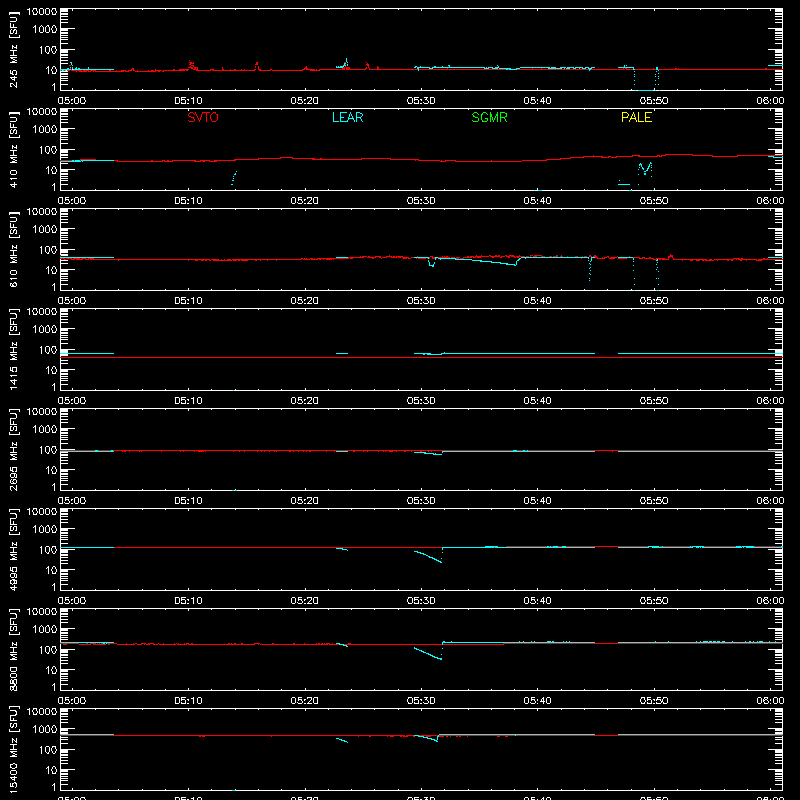Select the 2695 MHz [SFU] axis title
Image resolution: width=800 pixels, height=800 pixels.
pyautogui.click(x=13, y=449)
